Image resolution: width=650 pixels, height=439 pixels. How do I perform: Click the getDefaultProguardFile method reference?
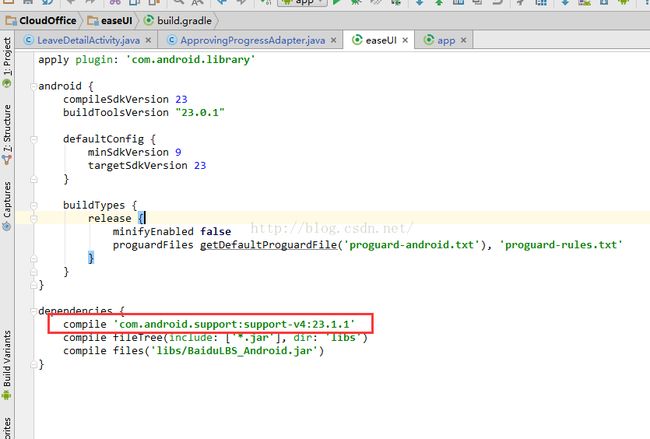269,245
